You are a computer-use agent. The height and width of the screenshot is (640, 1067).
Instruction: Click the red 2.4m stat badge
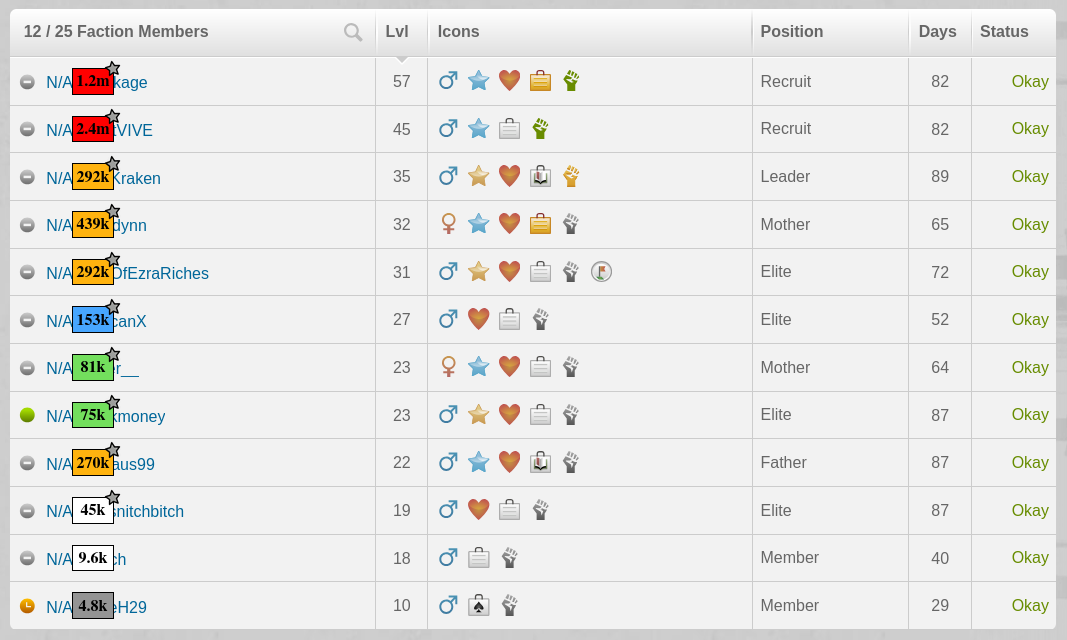(x=93, y=129)
